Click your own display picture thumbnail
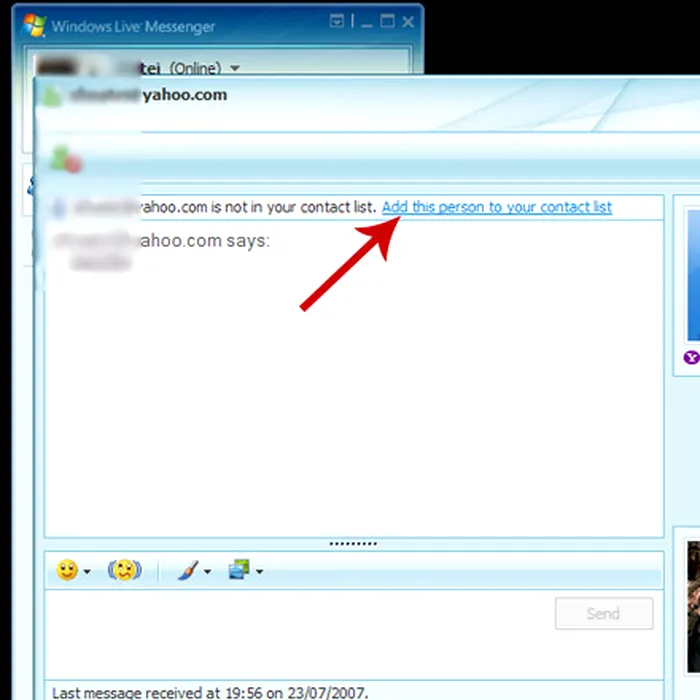Viewport: 700px width, 700px height. pyautogui.click(x=694, y=607)
